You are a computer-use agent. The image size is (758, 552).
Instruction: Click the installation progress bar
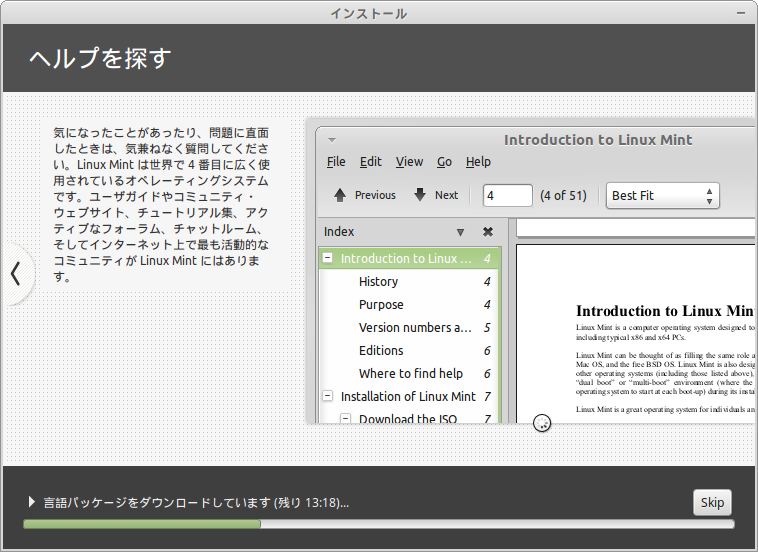point(379,524)
